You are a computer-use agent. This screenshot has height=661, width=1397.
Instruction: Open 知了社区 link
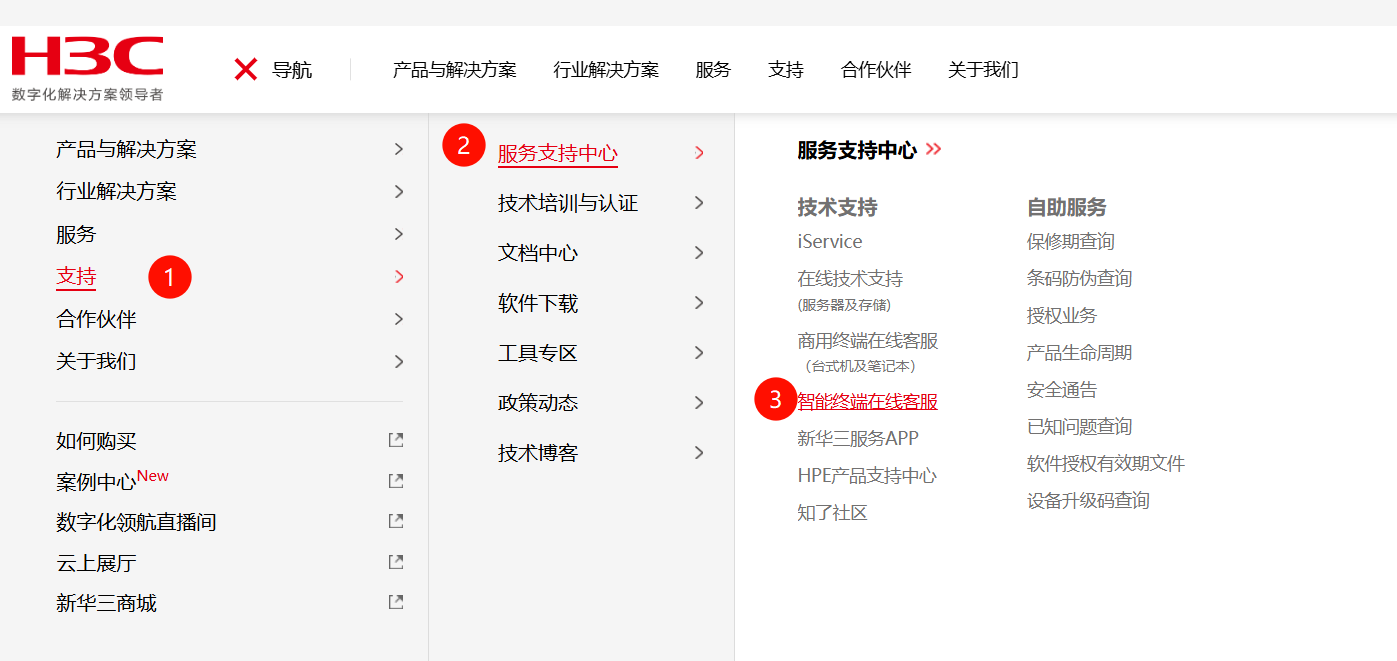pos(832,512)
